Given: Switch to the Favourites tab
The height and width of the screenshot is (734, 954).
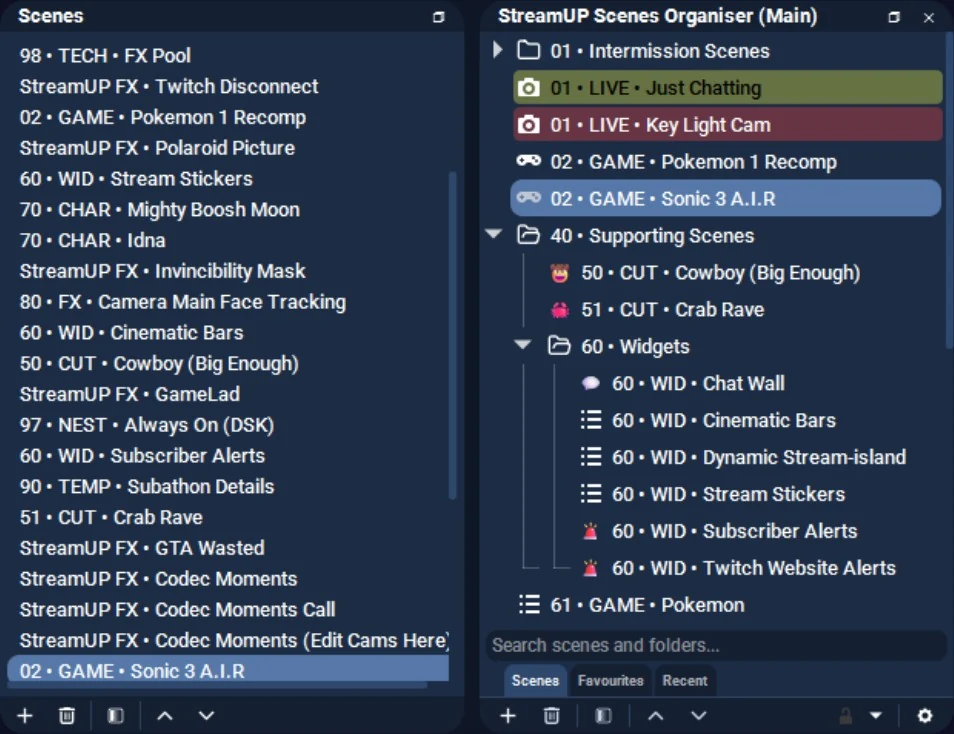Looking at the screenshot, I should click(x=610, y=680).
